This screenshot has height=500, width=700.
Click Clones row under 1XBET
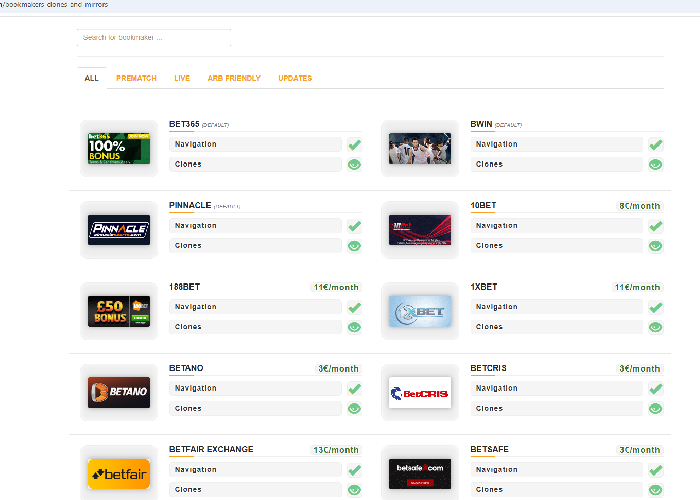click(557, 327)
